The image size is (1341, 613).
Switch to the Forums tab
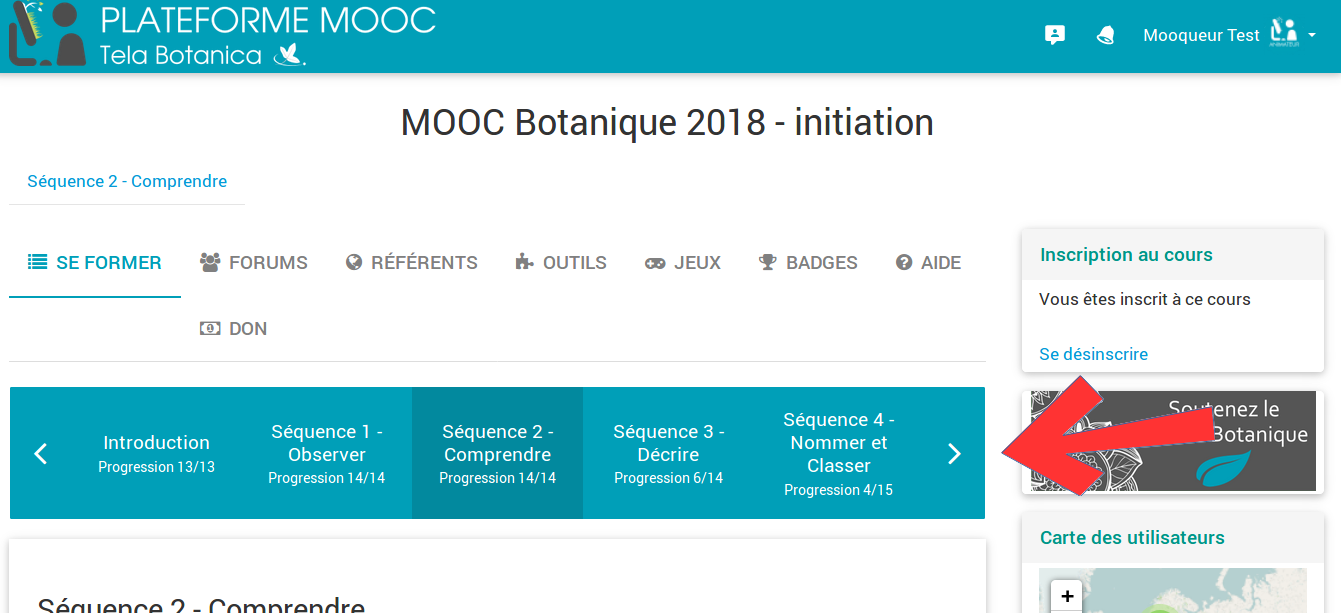(x=254, y=263)
